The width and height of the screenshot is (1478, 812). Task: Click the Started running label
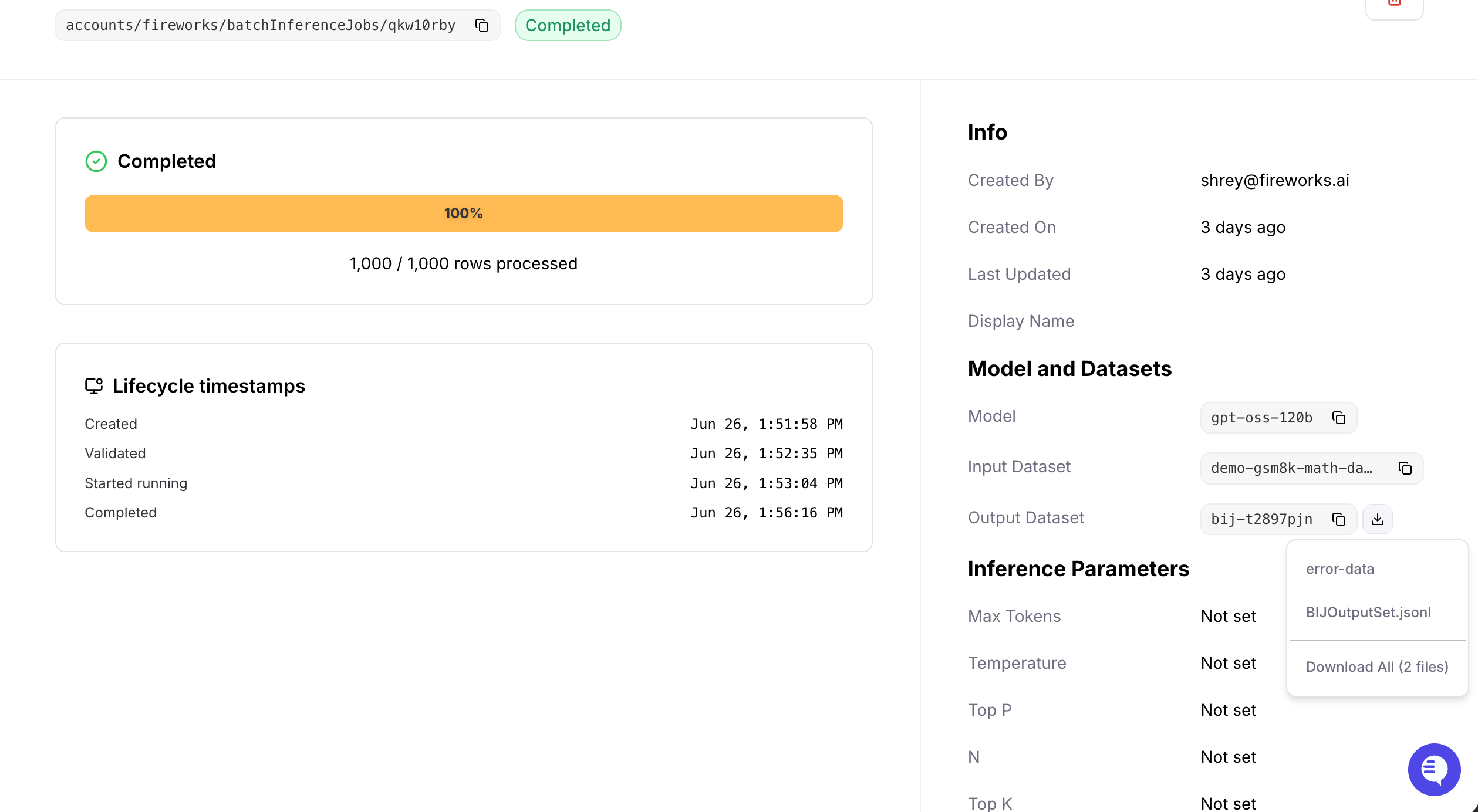(136, 483)
